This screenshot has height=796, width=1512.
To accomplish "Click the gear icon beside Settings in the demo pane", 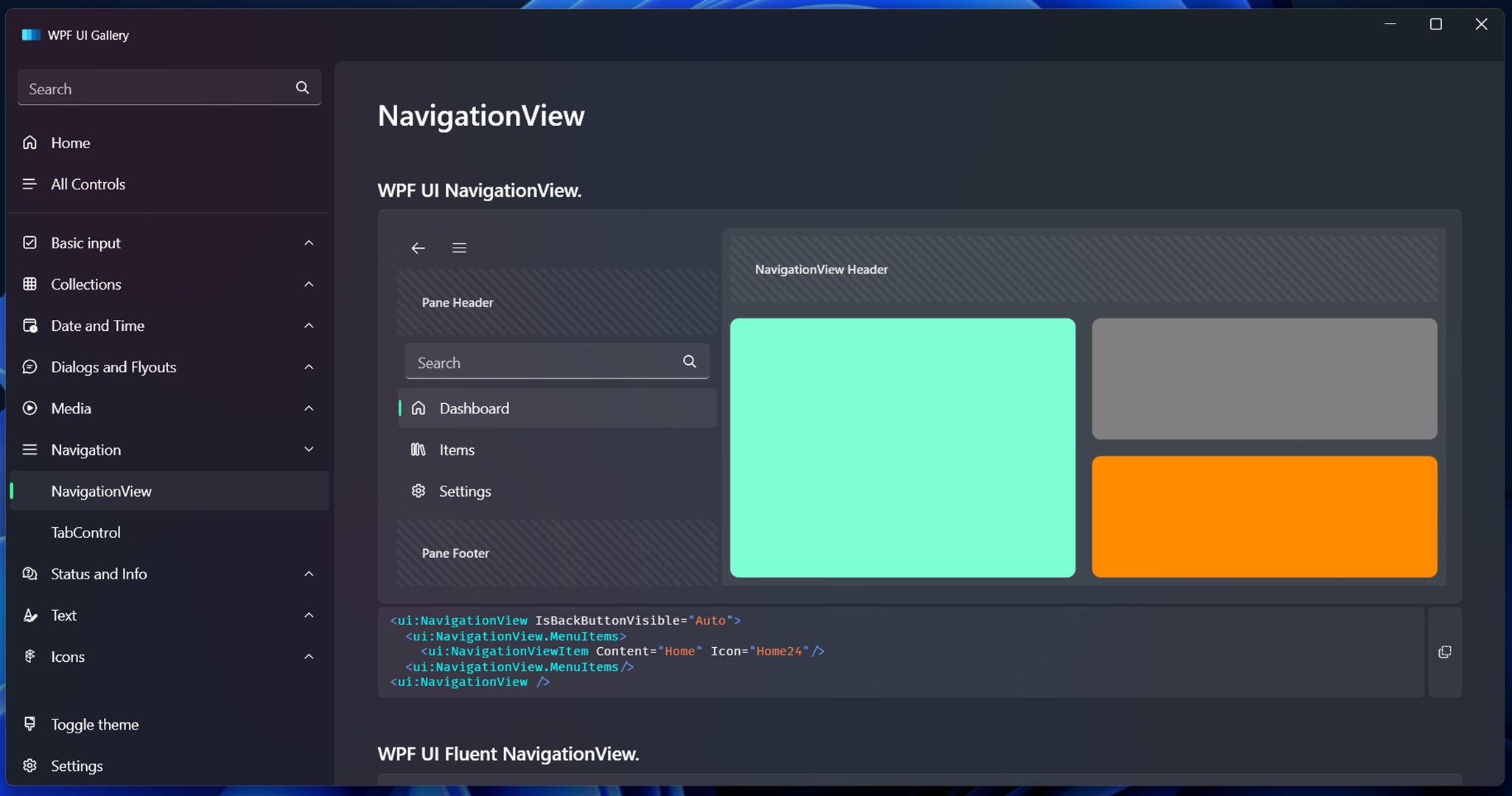I will [x=419, y=491].
